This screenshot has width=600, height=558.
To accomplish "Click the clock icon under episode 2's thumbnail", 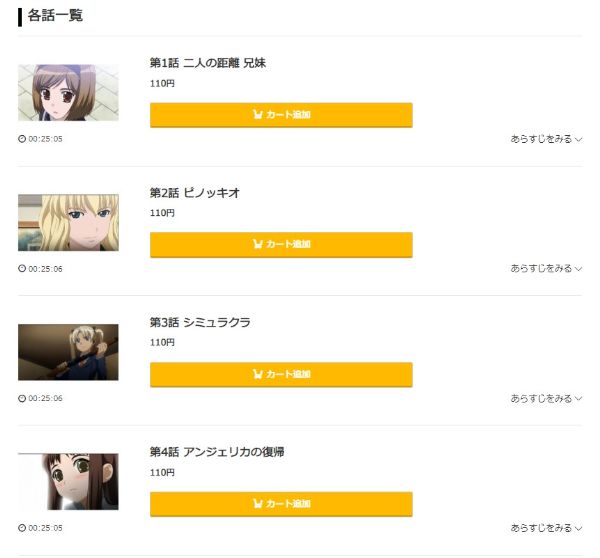I will (x=22, y=268).
